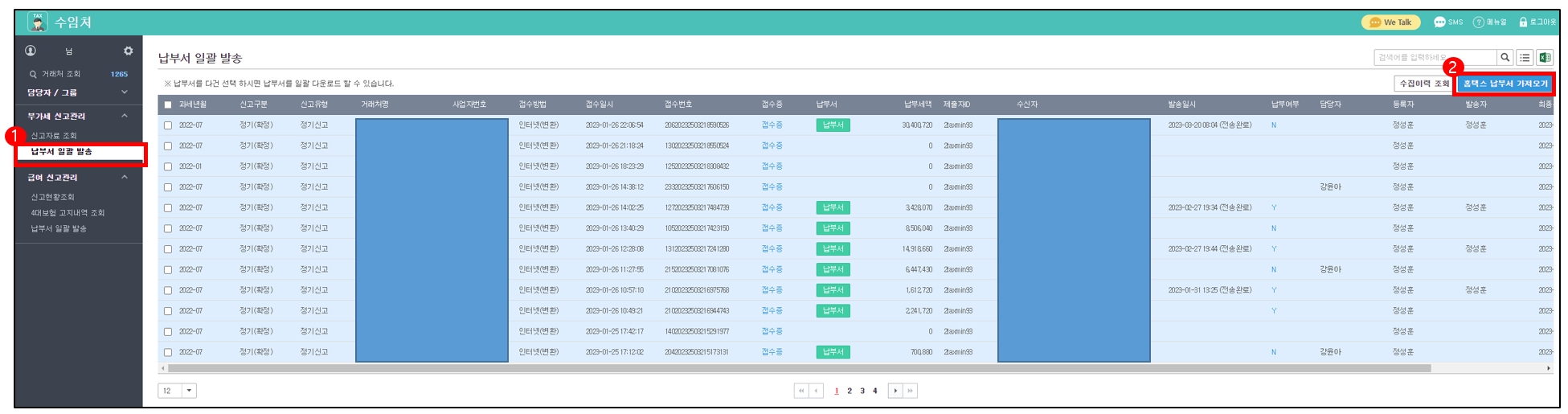Expand the 담당자 / 그룹 section

pyautogui.click(x=125, y=92)
